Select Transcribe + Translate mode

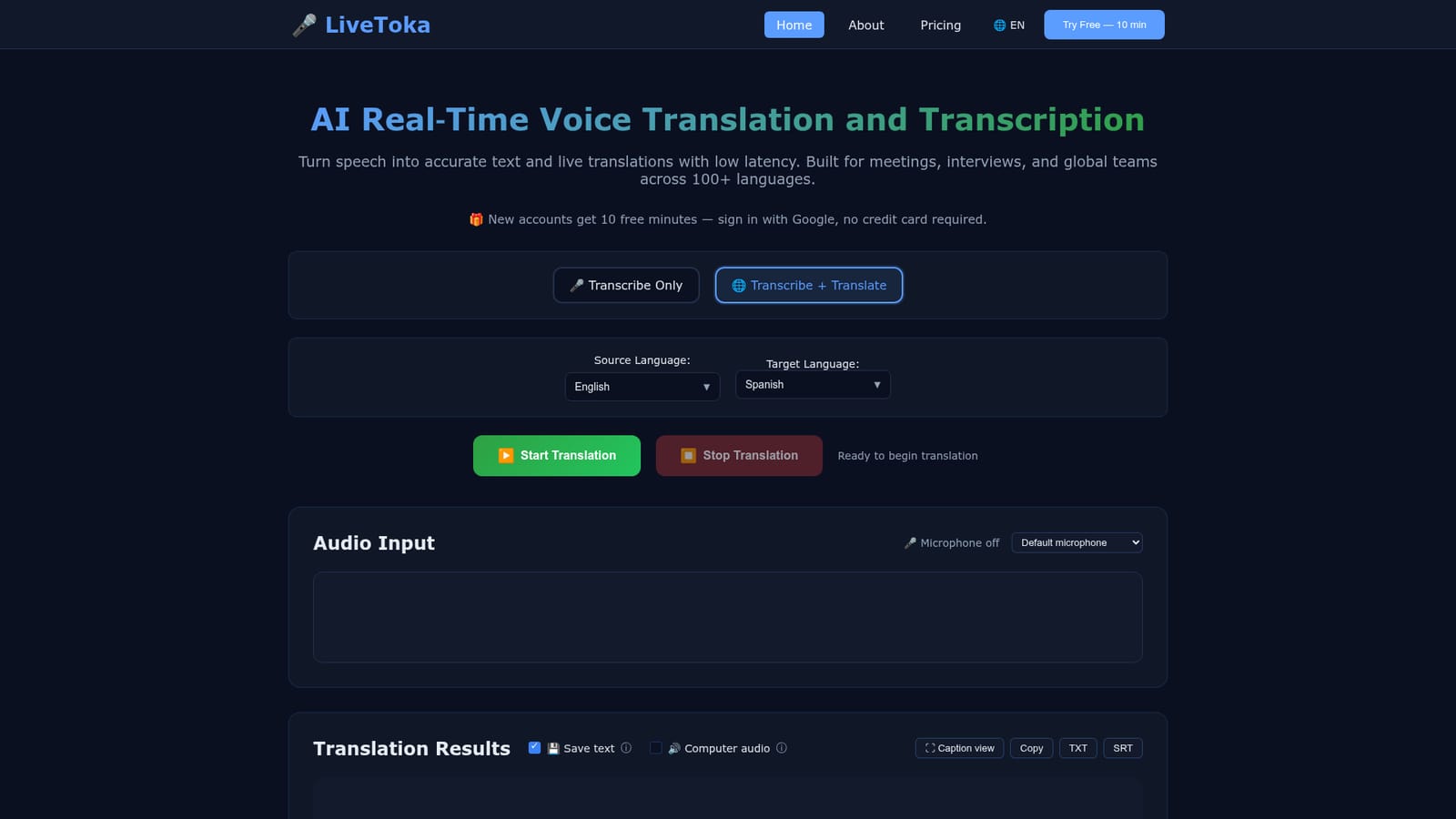pyautogui.click(x=809, y=285)
